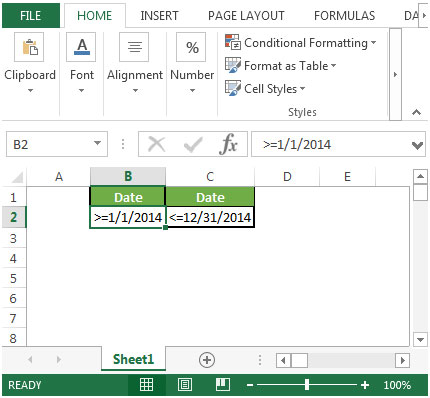Click previous sheet navigation arrow
The width and height of the screenshot is (430, 398).
point(30,360)
